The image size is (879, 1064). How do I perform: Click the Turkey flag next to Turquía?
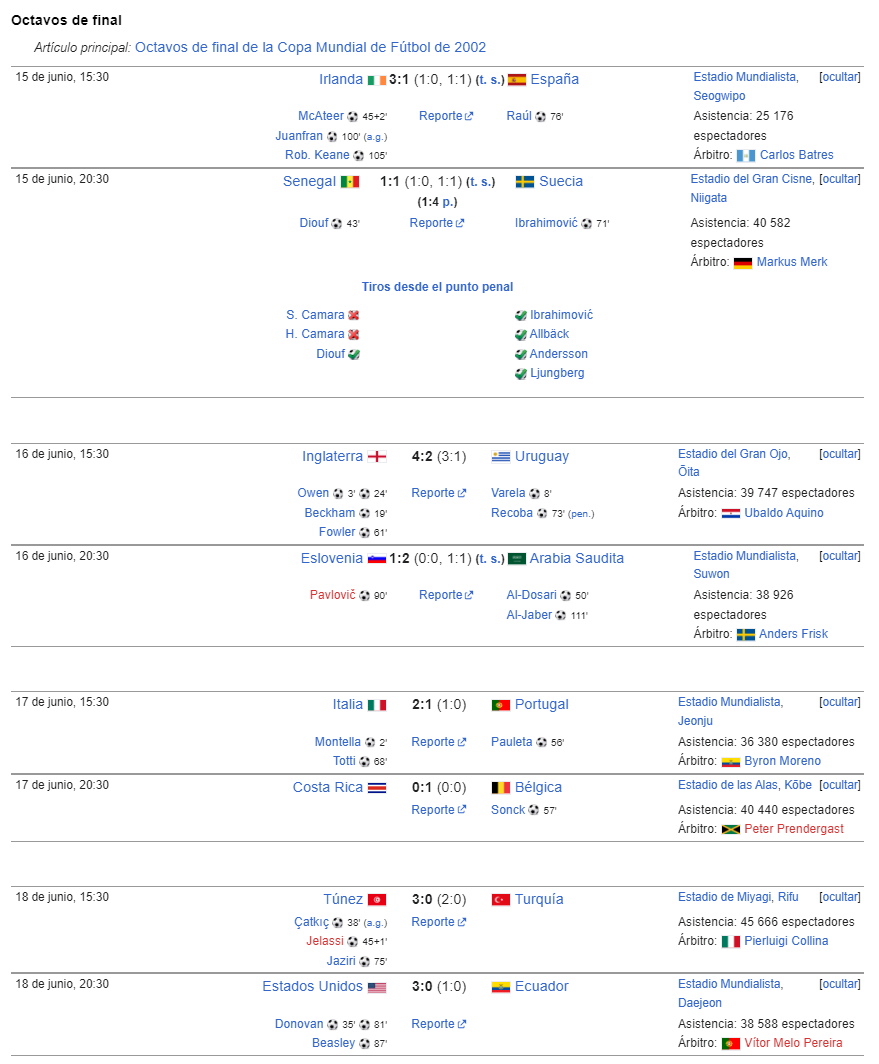[501, 900]
